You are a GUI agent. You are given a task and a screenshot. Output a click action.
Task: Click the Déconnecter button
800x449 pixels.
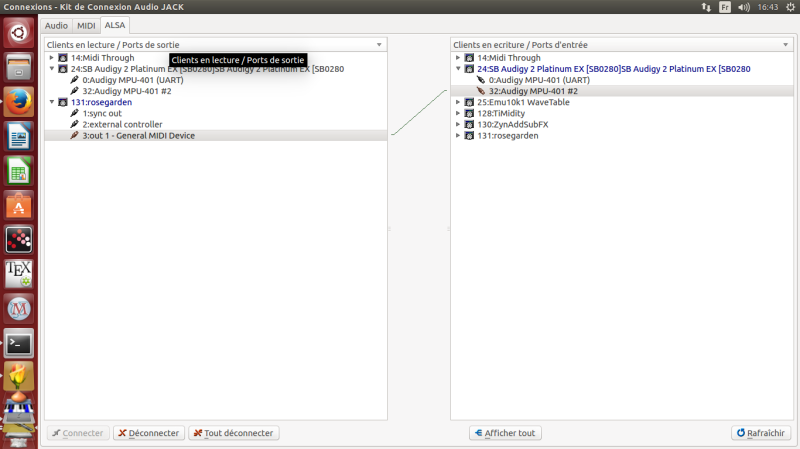click(x=149, y=433)
